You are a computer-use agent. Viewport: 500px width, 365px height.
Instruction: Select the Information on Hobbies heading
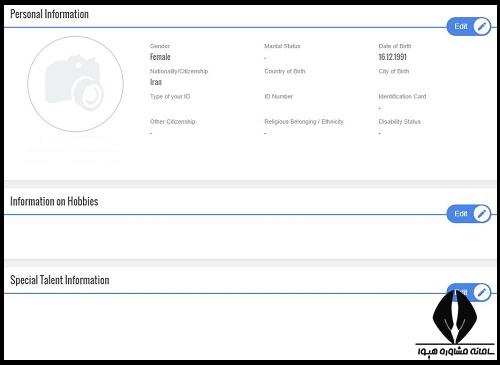point(54,201)
